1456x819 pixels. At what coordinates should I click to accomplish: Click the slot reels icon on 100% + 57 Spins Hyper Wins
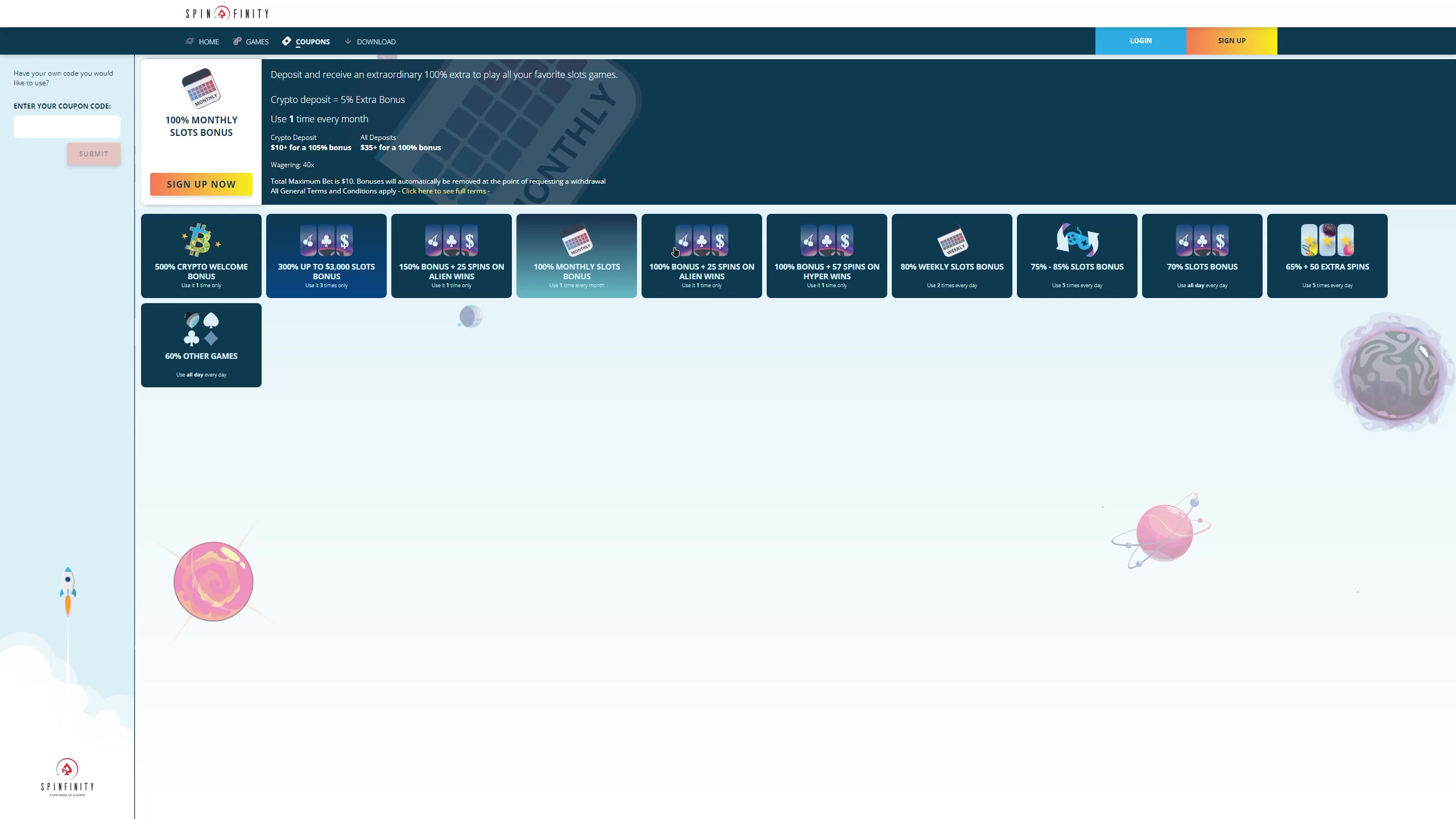coord(827,241)
